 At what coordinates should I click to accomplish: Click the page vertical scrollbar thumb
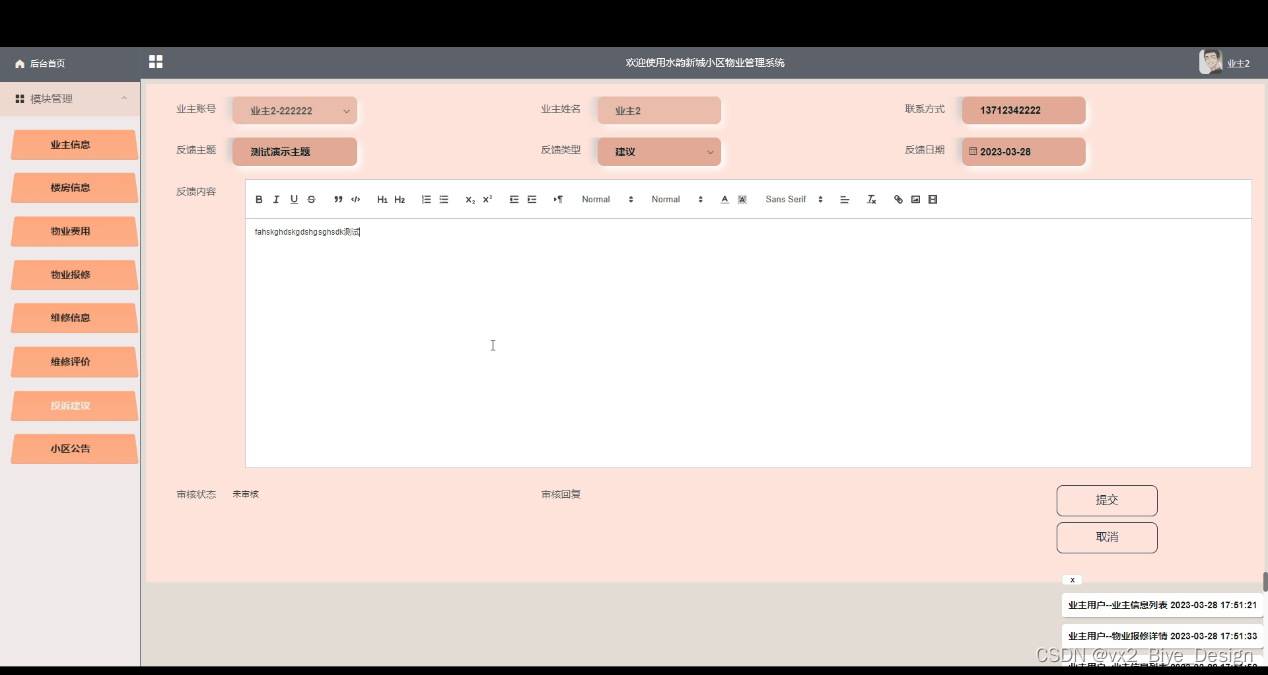[x=1264, y=582]
